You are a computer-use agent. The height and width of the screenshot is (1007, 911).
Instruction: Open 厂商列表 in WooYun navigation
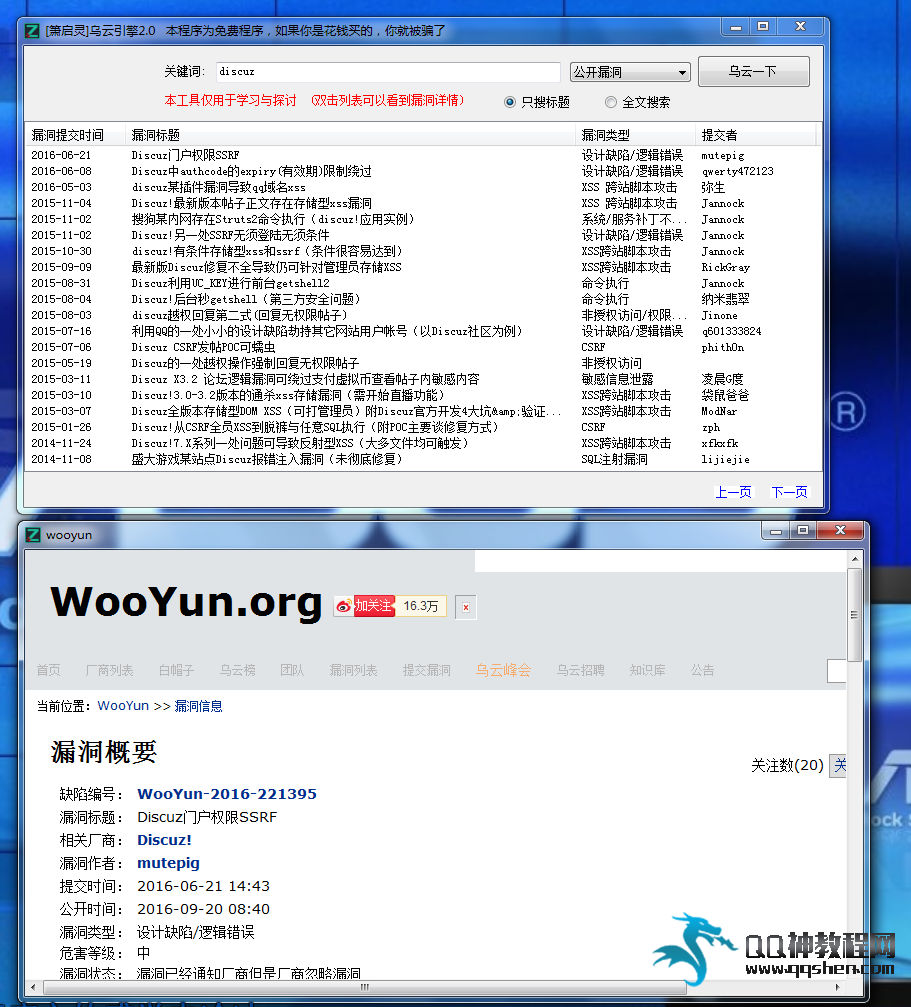109,670
